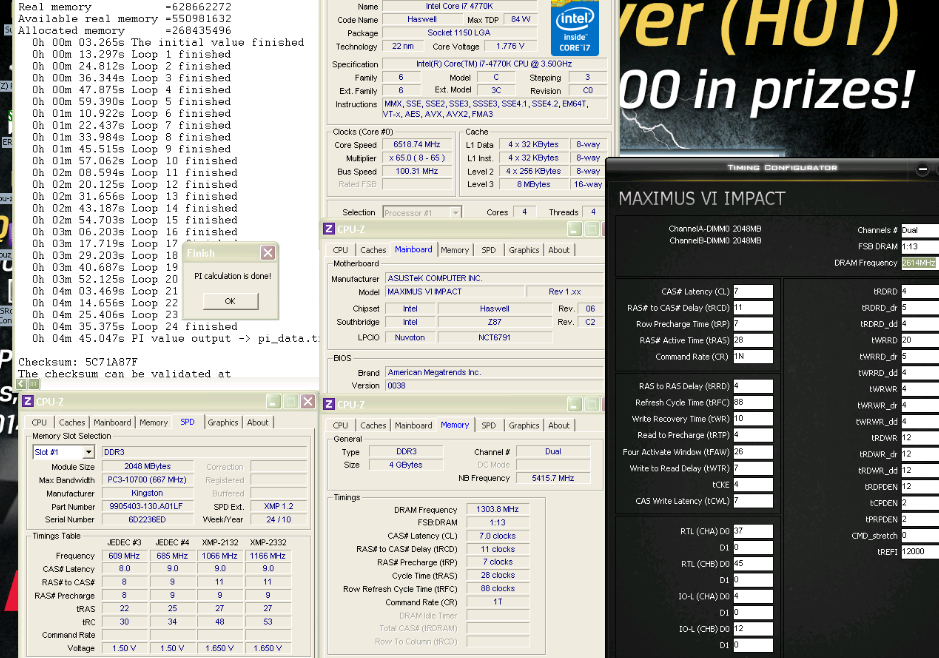Edit the CMD_stretch field

click(920, 535)
